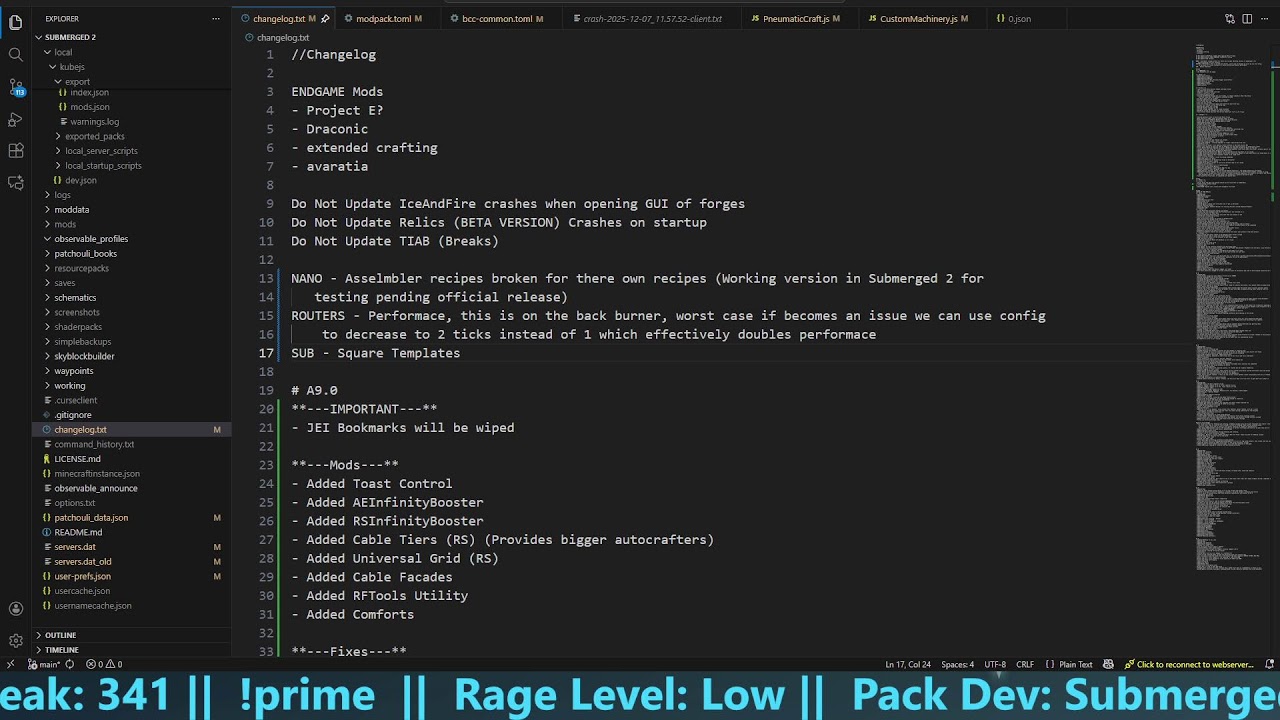Open Source Control view with 113 badge

coord(15,87)
